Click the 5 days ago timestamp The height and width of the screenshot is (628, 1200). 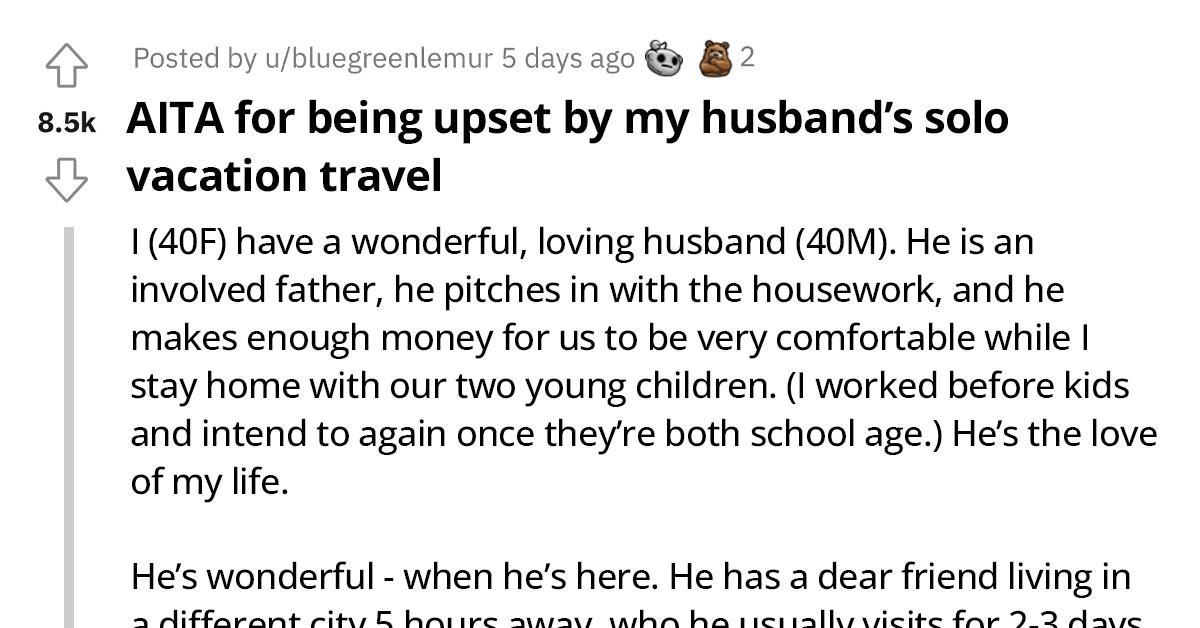point(540,59)
